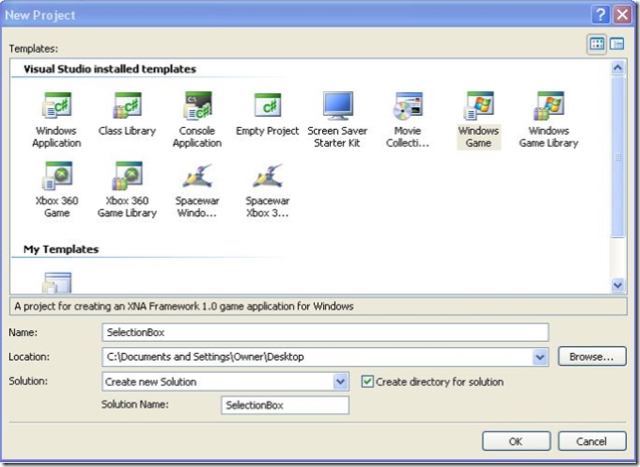This screenshot has width=640, height=467.
Task: Toggle Create directory for solution checkbox
Action: click(367, 382)
